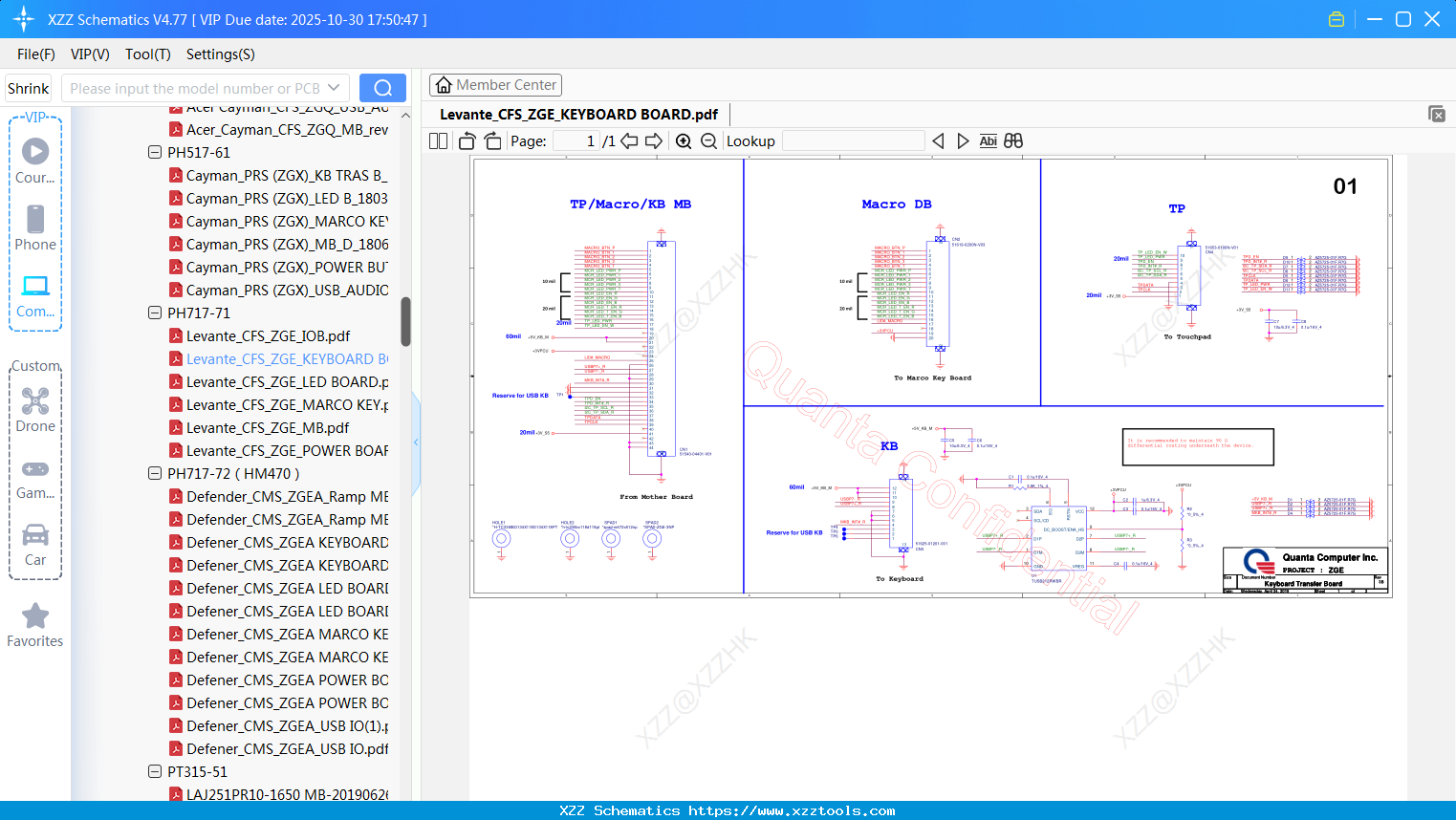Click the Shrink button
Image resolution: width=1456 pixels, height=820 pixels.
pyautogui.click(x=29, y=88)
